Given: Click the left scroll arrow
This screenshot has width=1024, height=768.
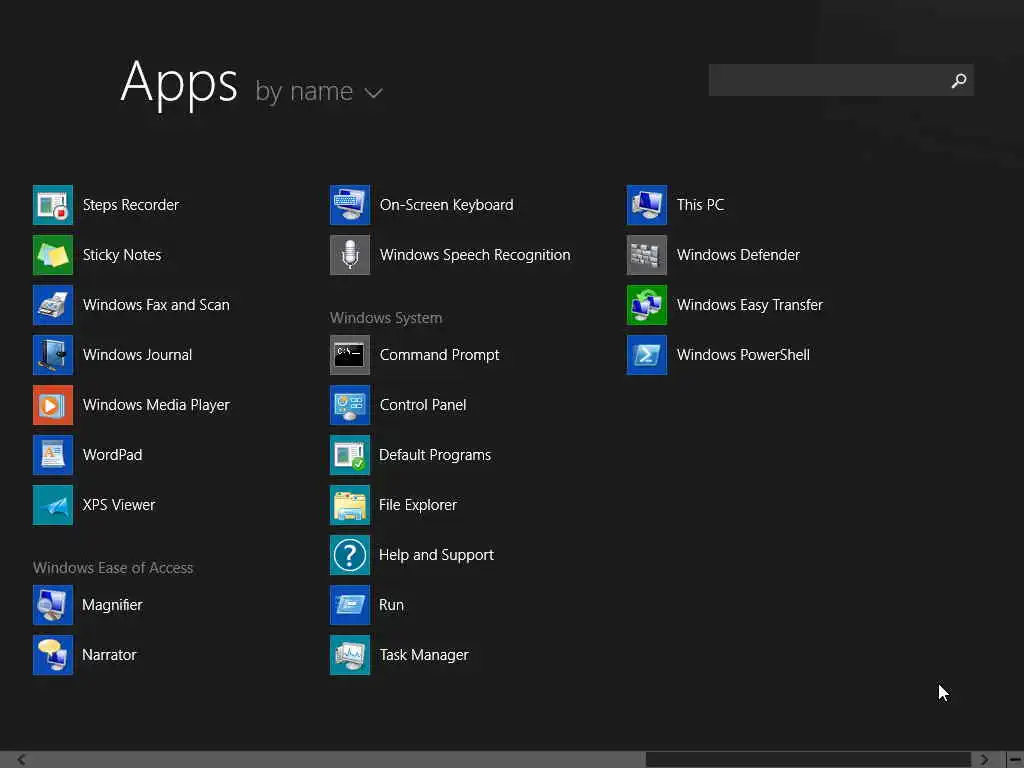Looking at the screenshot, I should tap(21, 760).
